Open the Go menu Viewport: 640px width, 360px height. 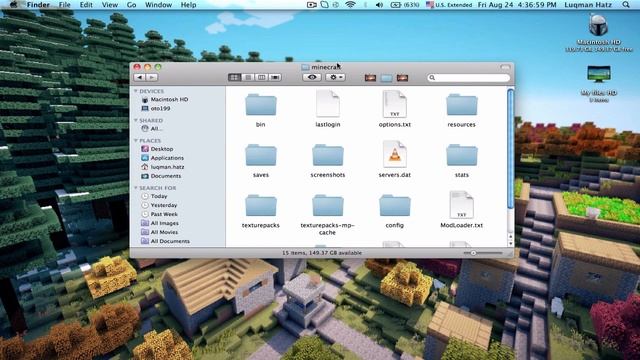(131, 5)
